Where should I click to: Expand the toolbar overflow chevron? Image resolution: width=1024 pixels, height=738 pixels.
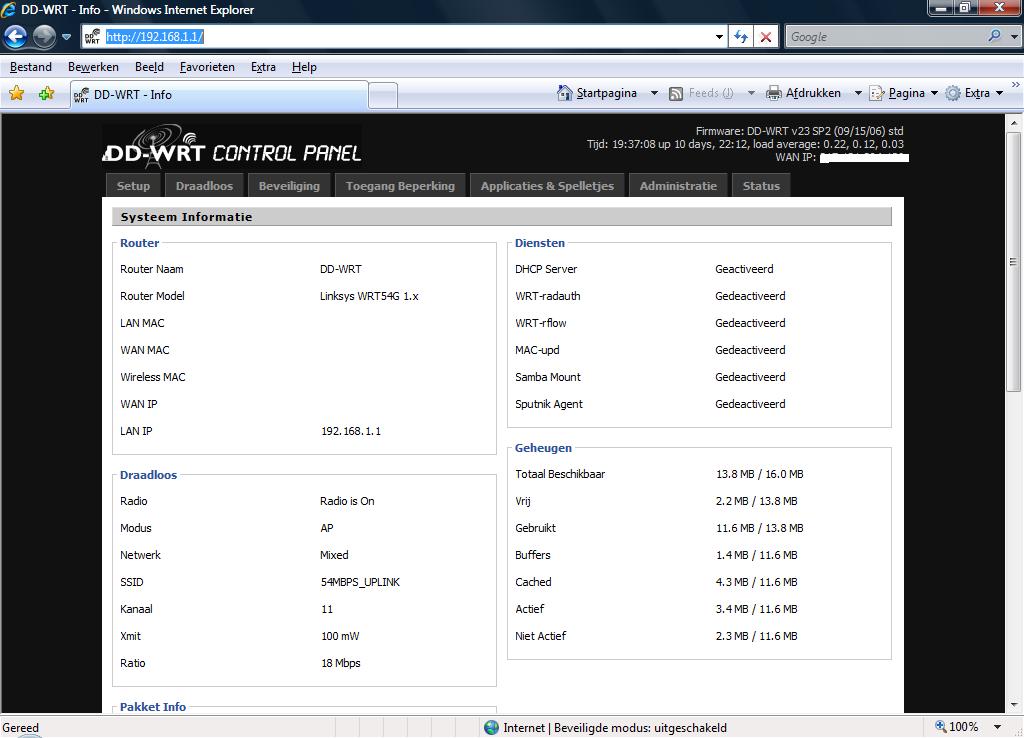pyautogui.click(x=1016, y=85)
